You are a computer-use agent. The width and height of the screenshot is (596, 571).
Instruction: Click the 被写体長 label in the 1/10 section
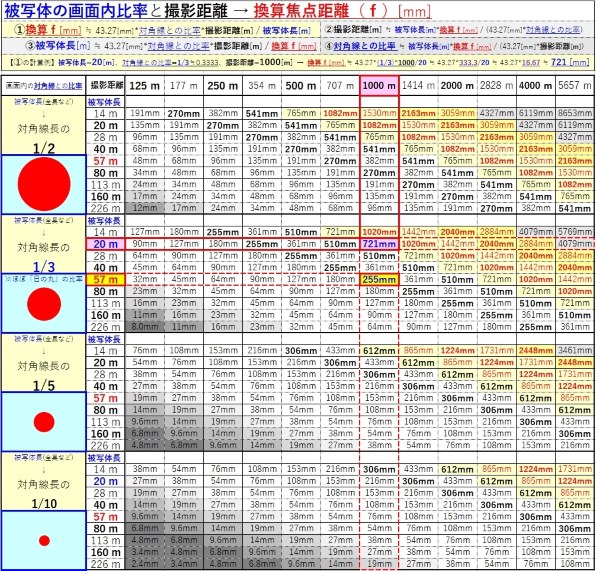pos(104,458)
